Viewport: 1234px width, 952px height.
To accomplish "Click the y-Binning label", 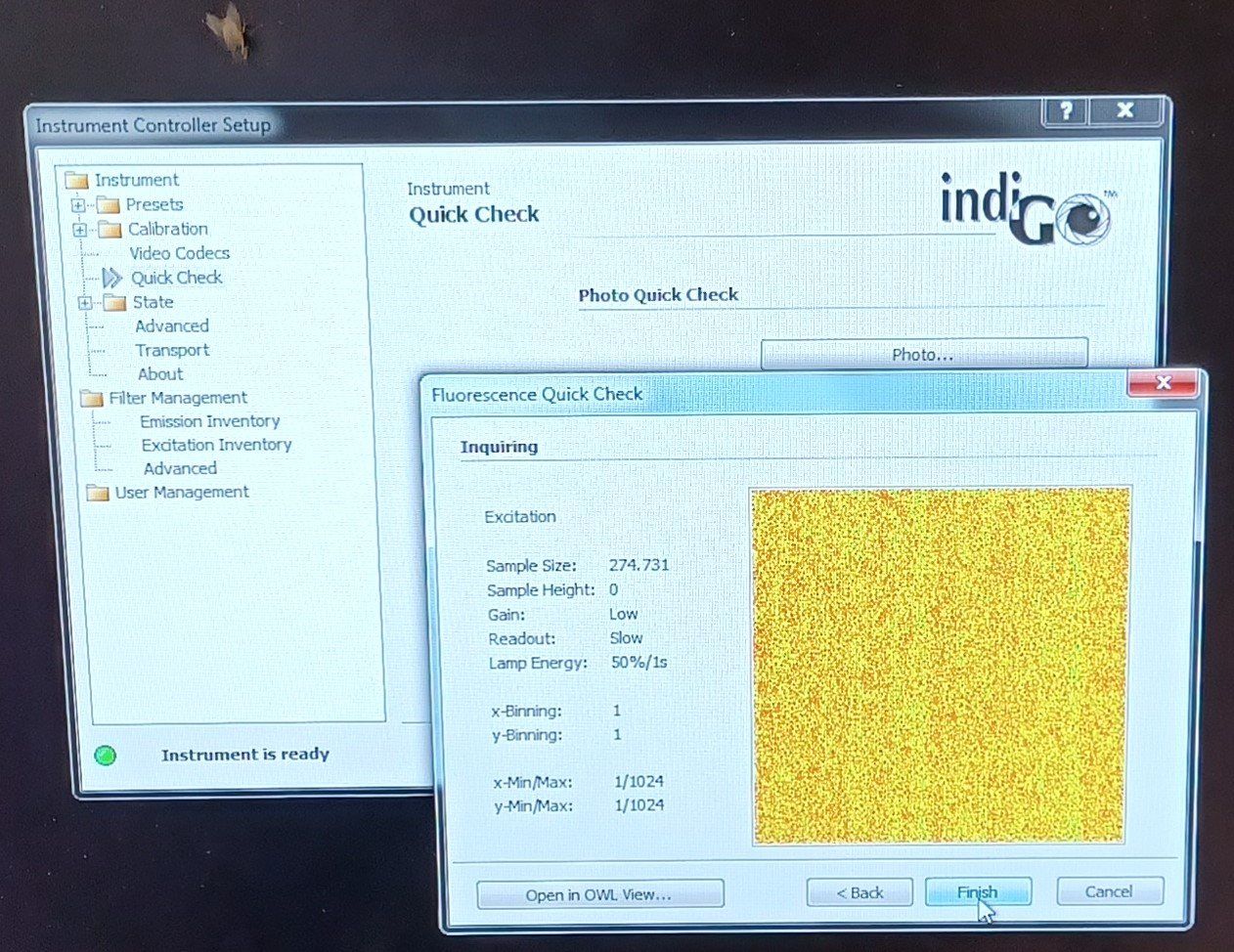I will (x=526, y=735).
